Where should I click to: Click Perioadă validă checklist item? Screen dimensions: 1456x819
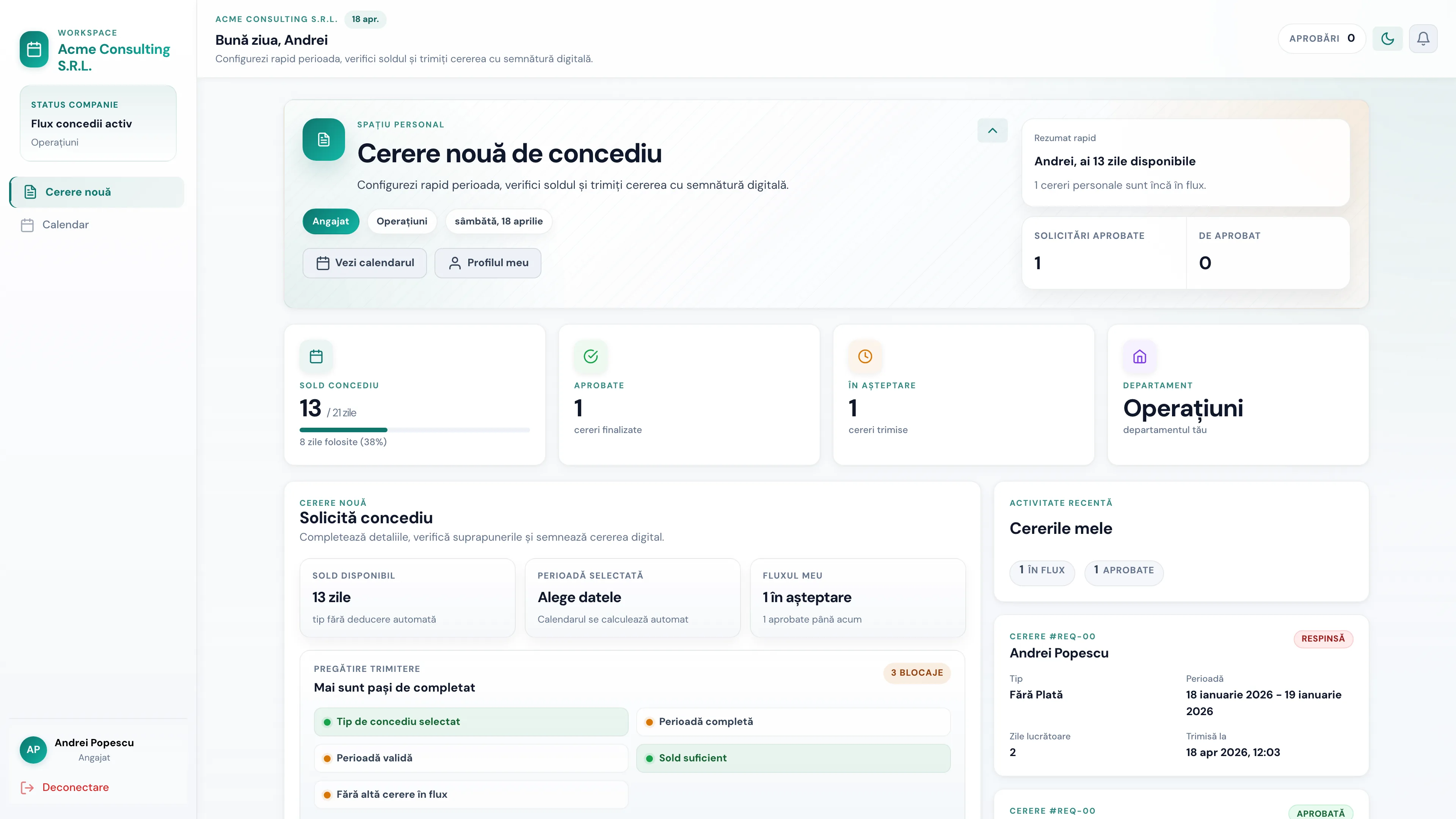pyautogui.click(x=471, y=758)
